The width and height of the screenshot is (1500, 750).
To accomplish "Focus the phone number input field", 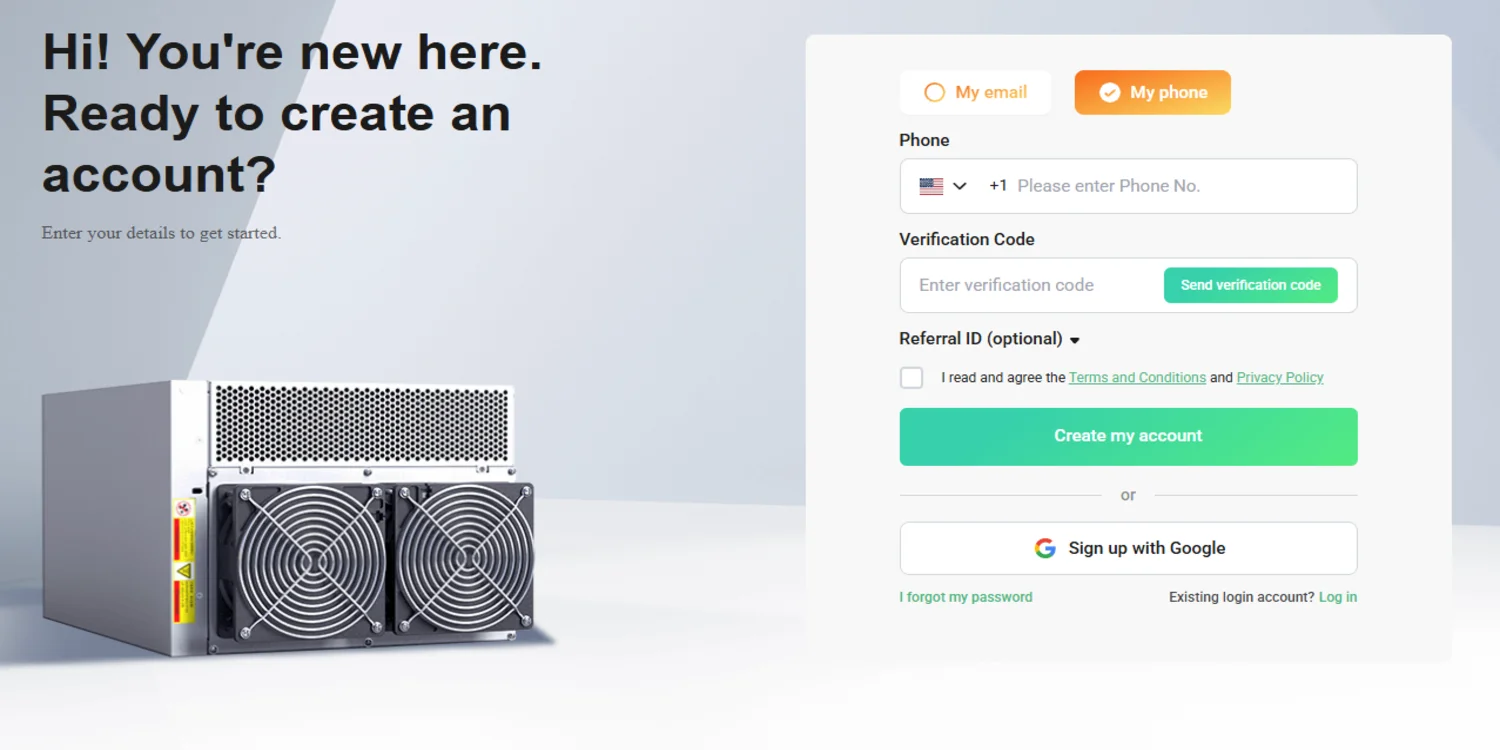I will click(x=1180, y=186).
